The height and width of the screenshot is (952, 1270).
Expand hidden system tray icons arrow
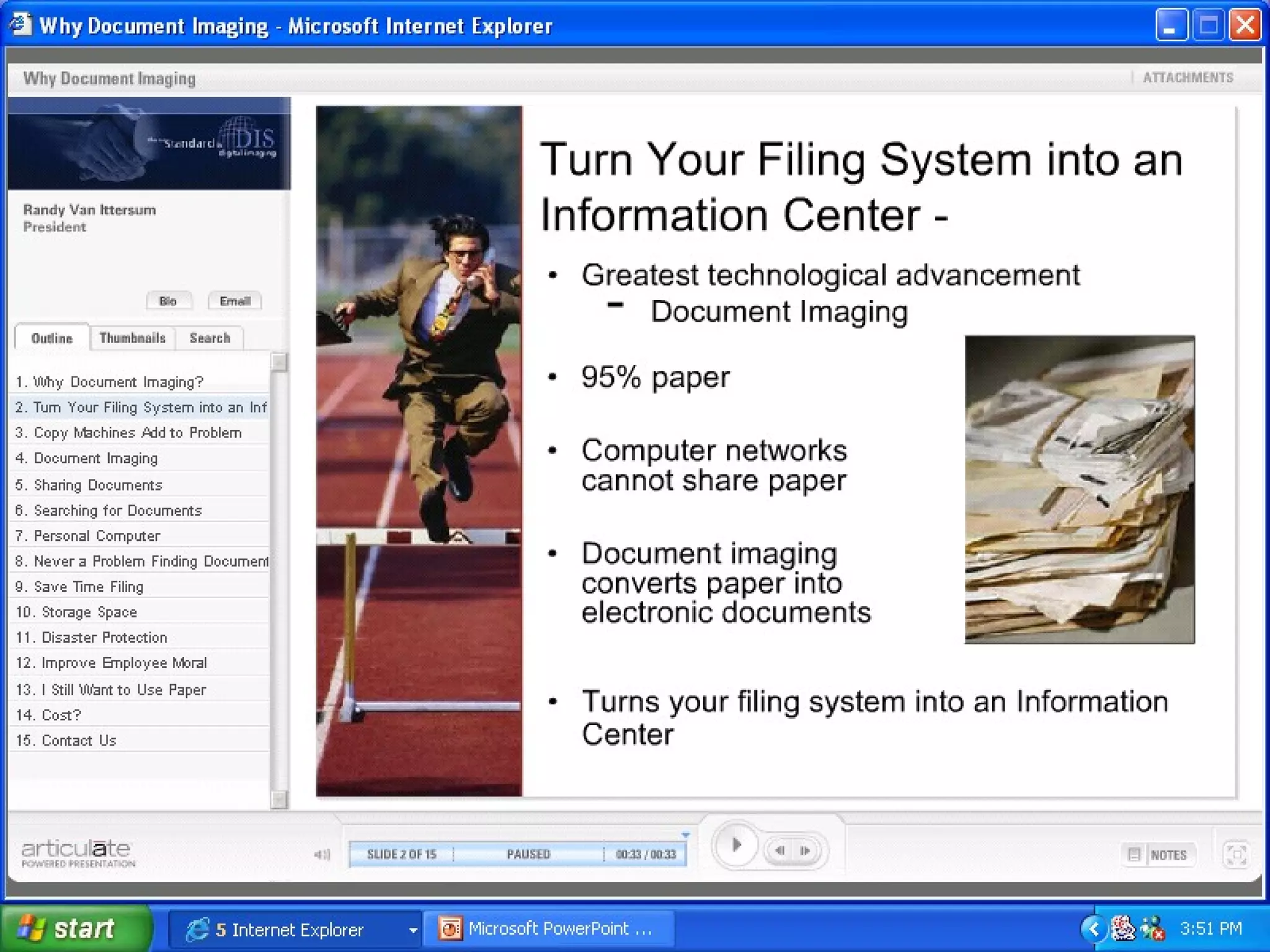(1094, 928)
